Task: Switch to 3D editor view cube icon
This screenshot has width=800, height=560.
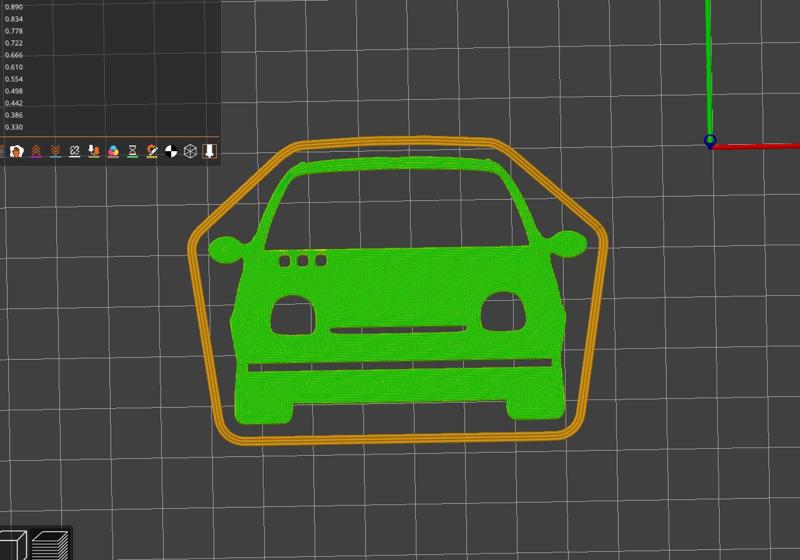Action: tap(12, 545)
